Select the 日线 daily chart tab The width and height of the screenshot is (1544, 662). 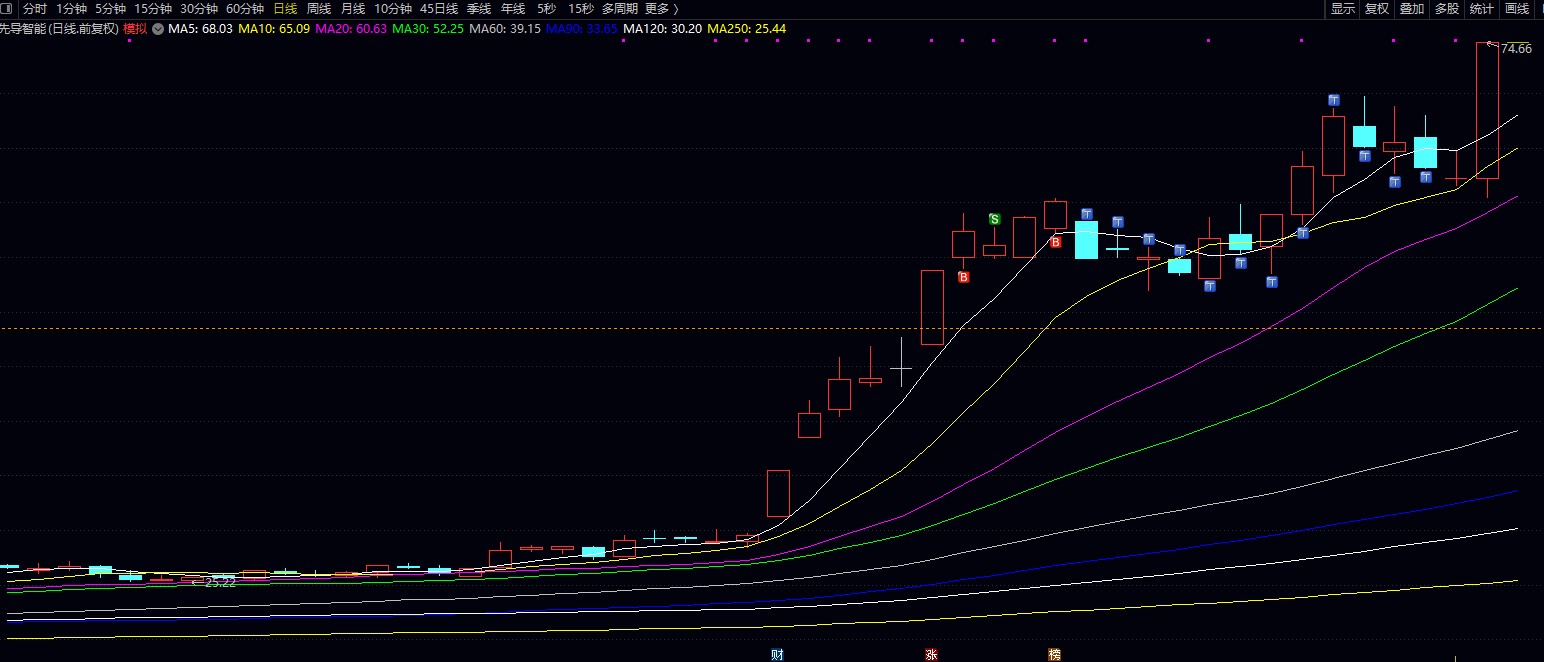point(285,9)
